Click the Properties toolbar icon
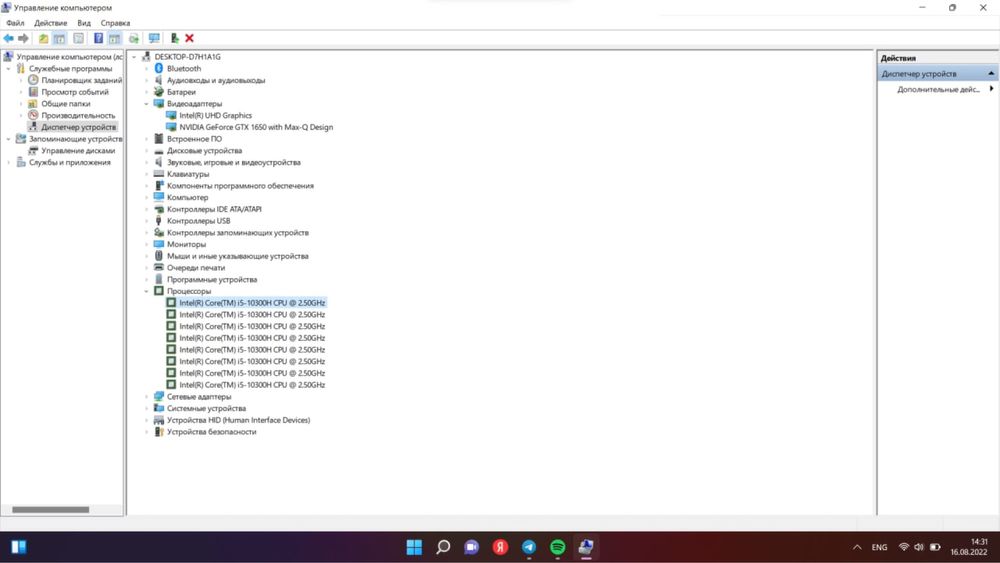This screenshot has width=1000, height=563. (x=78, y=39)
